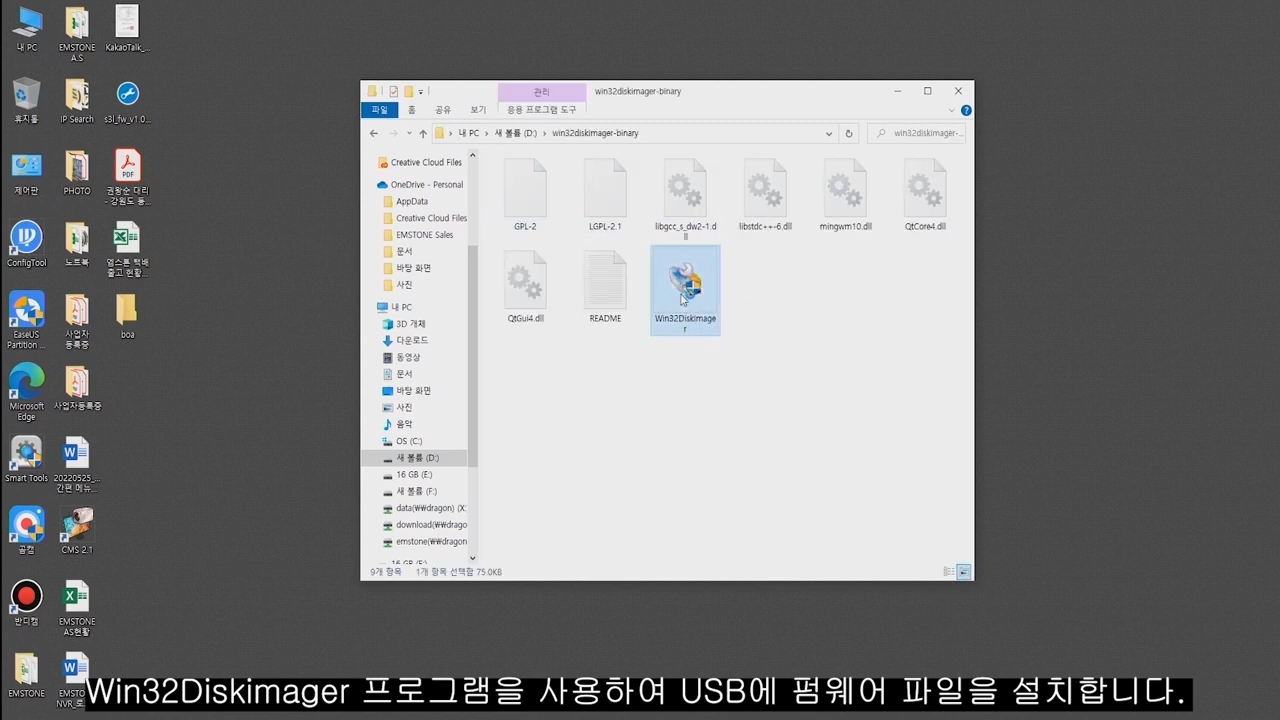Select the QtGui4.dll file
This screenshot has width=1280, height=720.
click(x=525, y=287)
